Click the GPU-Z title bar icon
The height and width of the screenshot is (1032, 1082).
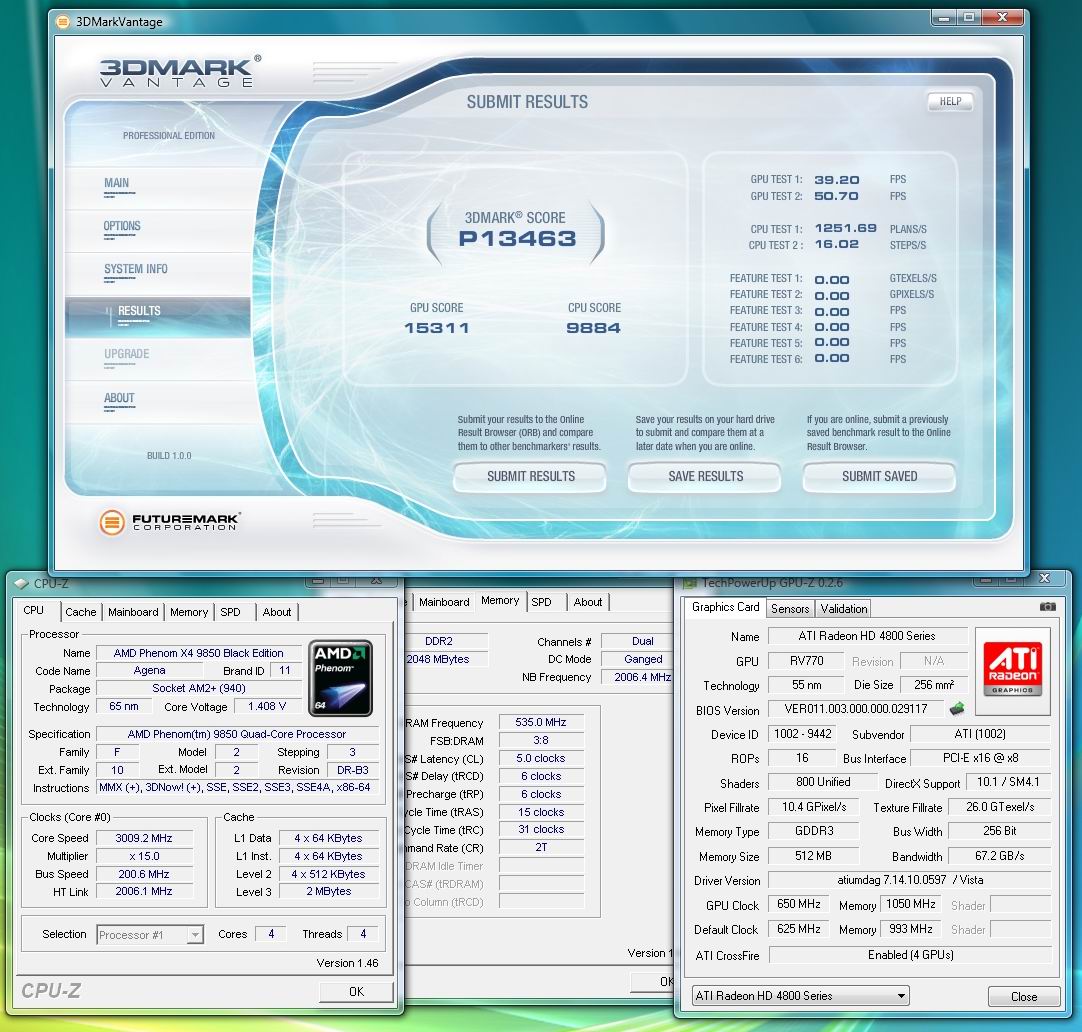[x=689, y=584]
